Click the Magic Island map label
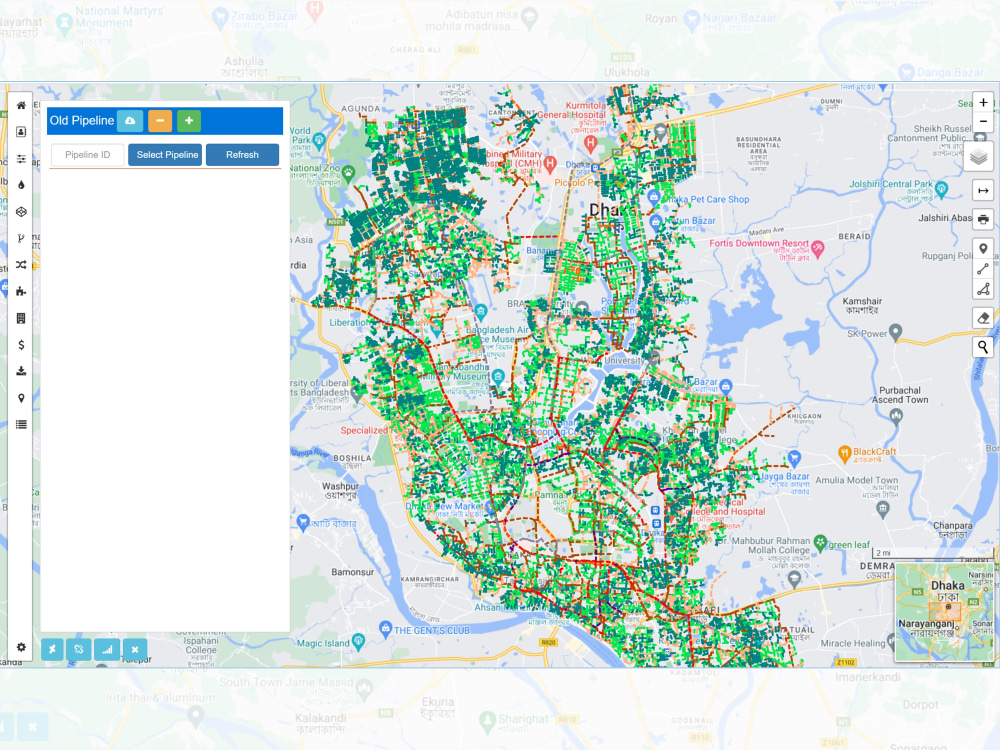 (323, 643)
